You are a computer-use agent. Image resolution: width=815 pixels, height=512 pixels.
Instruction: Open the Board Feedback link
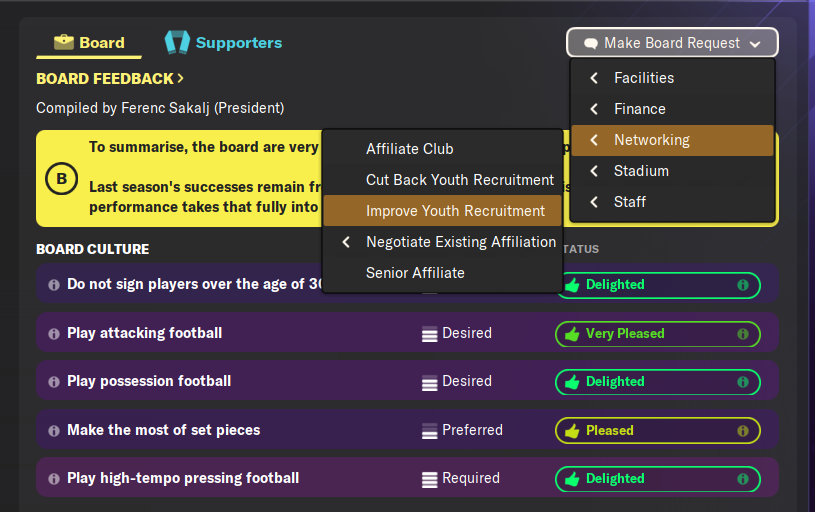coord(110,78)
